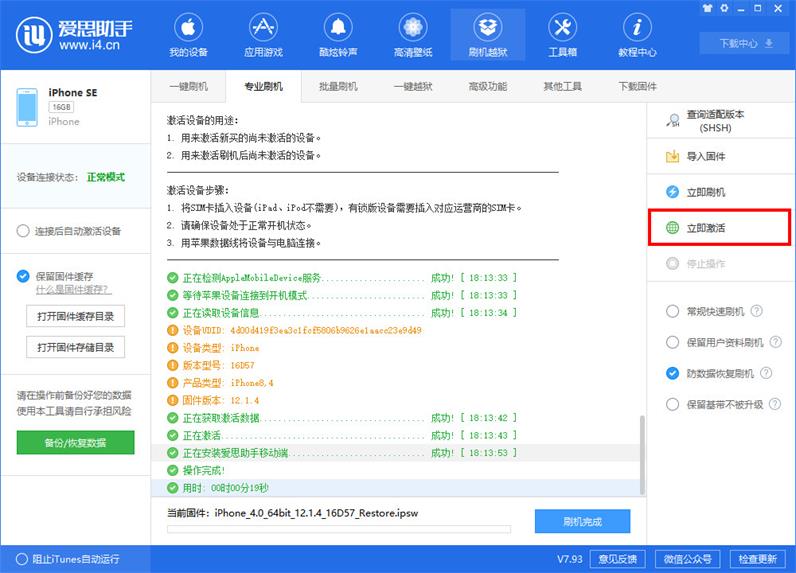Open 酷炫铃声 ringtones section

(x=338, y=36)
